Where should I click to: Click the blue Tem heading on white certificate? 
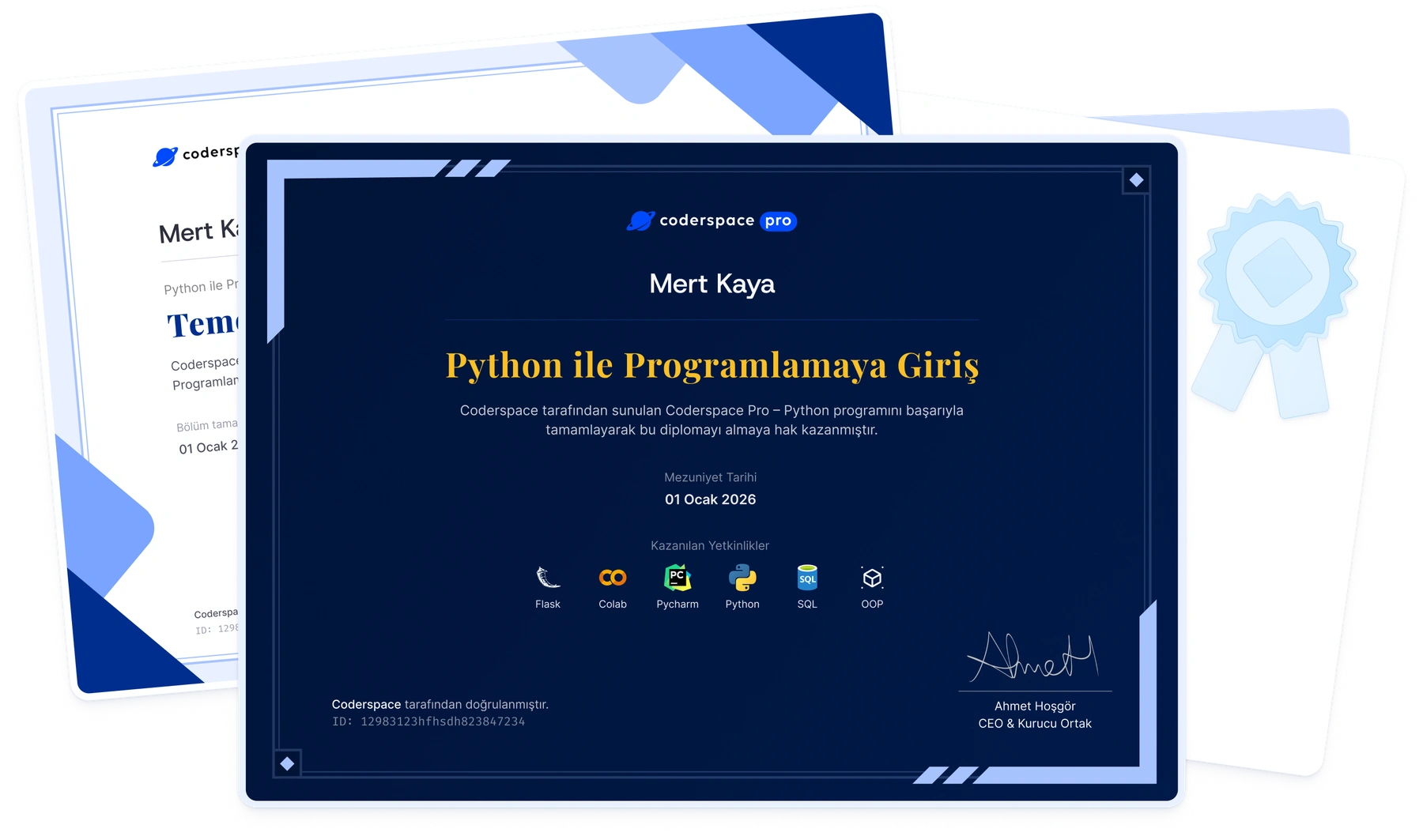(x=202, y=324)
